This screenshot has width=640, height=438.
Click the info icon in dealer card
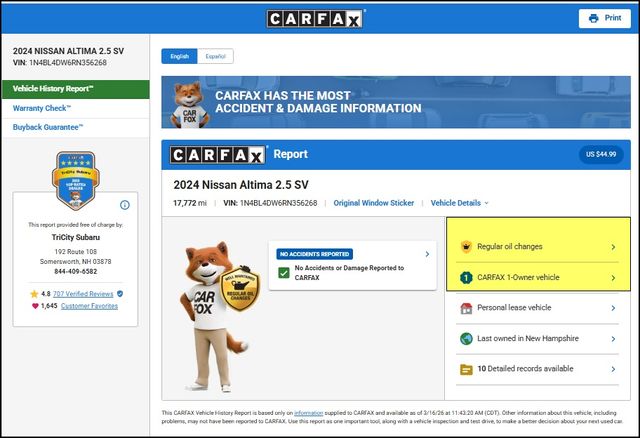pos(125,205)
